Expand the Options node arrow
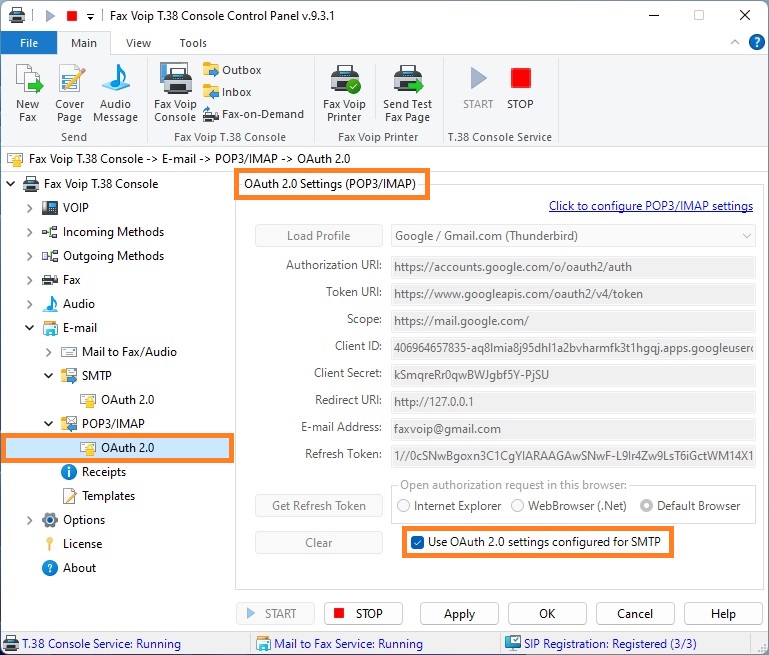This screenshot has width=769, height=655. point(29,520)
